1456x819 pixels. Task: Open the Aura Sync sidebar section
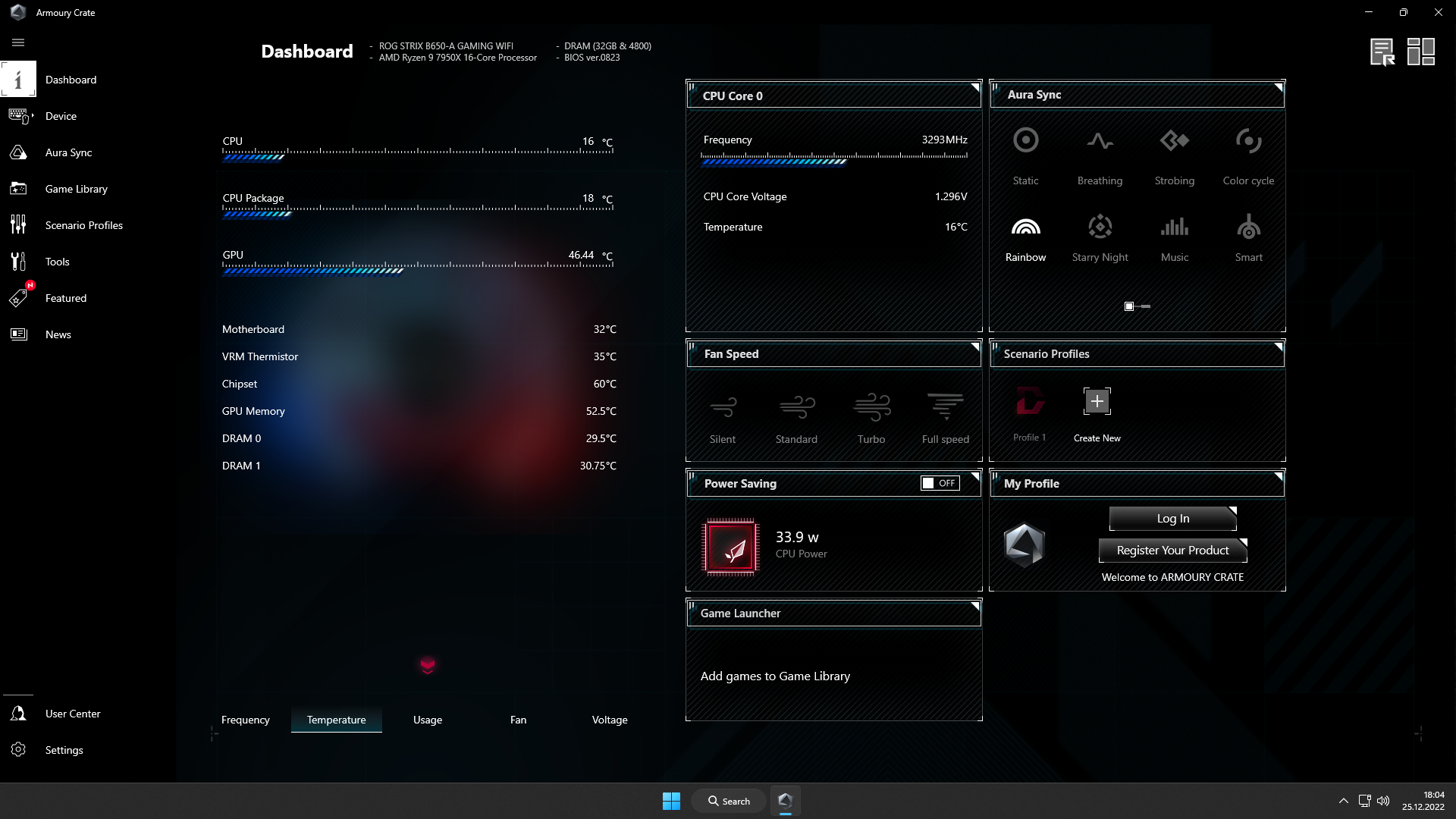point(68,152)
